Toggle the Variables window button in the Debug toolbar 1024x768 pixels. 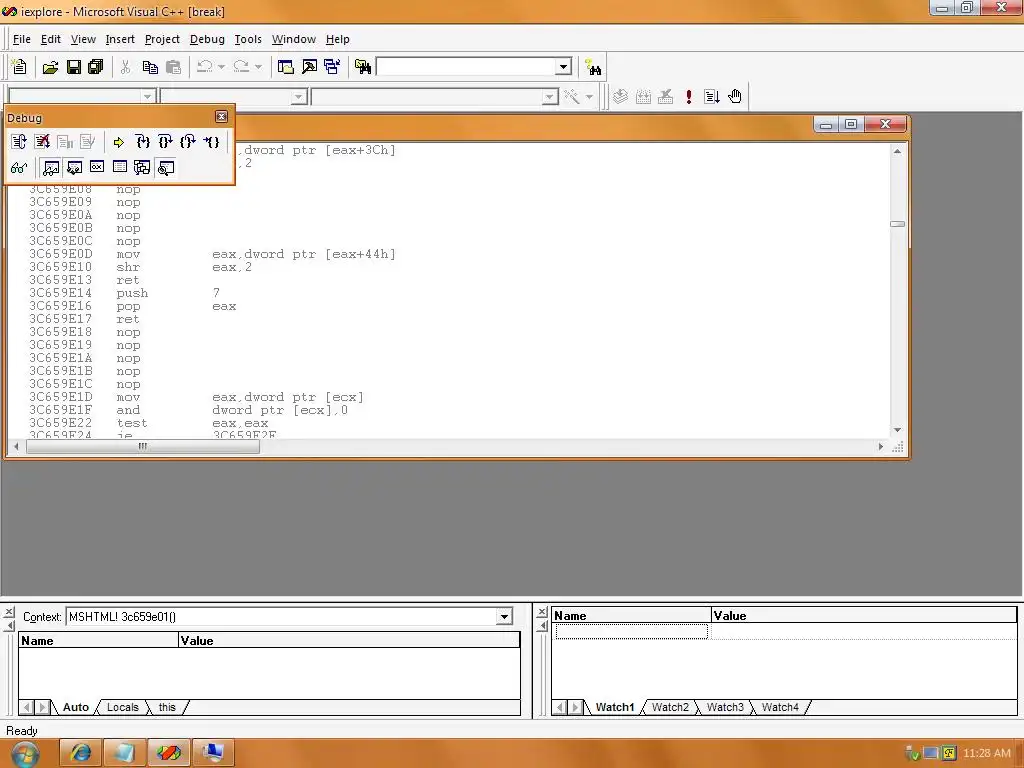tap(74, 168)
